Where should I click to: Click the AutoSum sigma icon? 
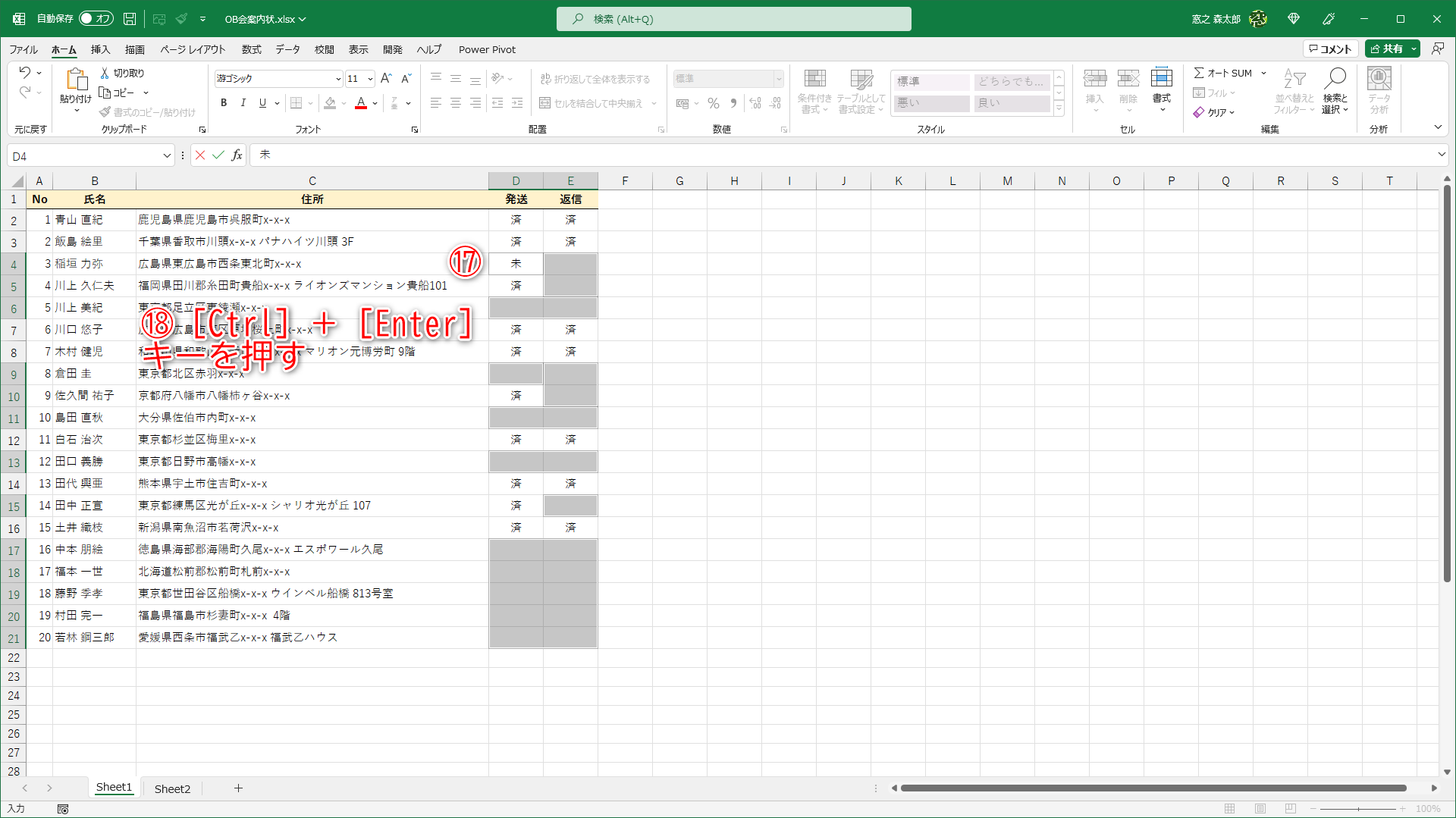(1199, 73)
